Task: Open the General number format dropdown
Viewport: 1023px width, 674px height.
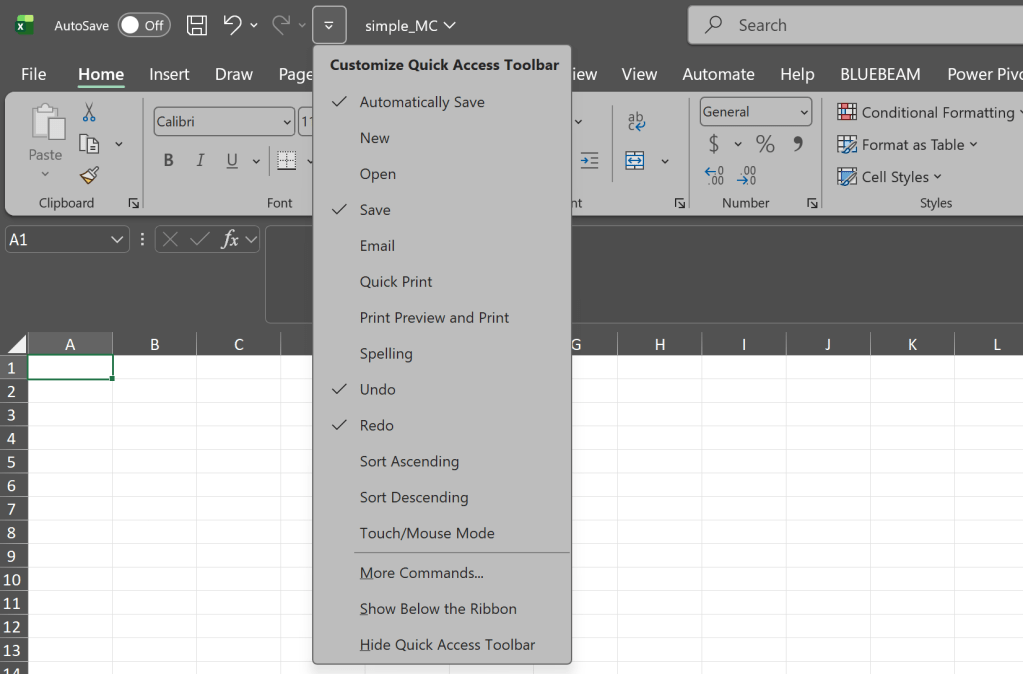Action: click(x=804, y=112)
